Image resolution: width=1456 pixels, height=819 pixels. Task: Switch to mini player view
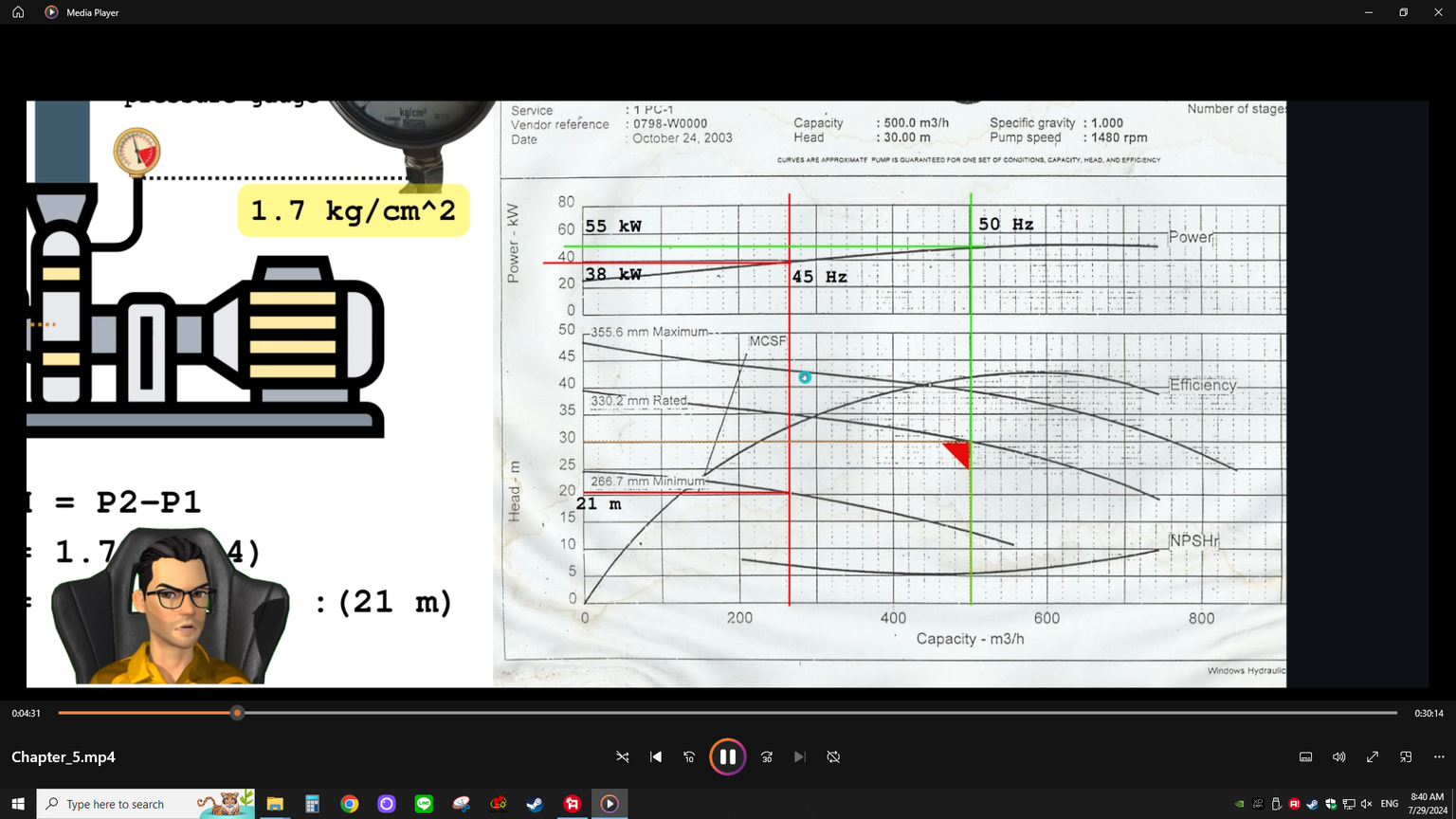tap(1406, 756)
